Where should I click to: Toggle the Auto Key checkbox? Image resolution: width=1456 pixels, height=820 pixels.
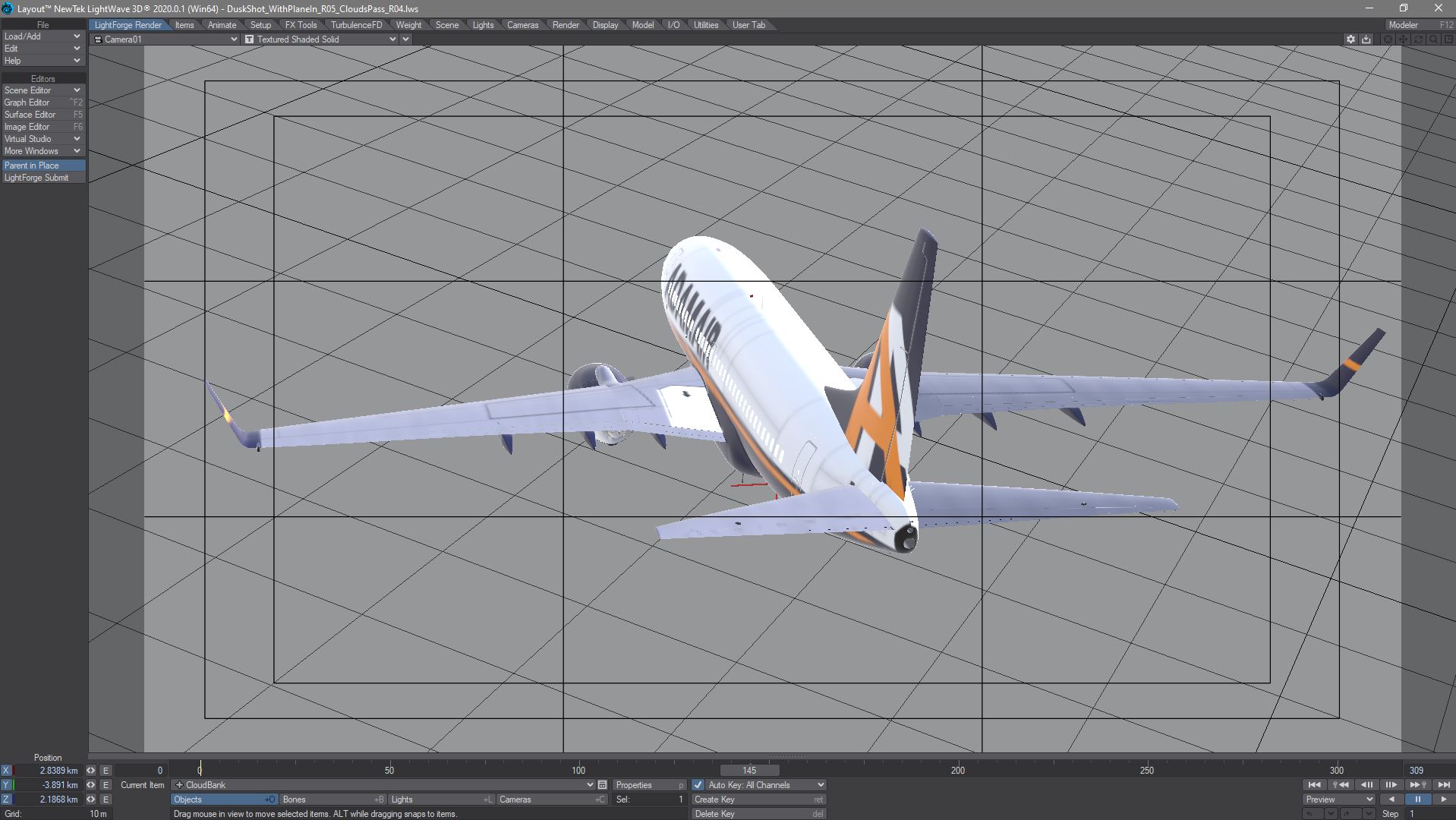pos(698,785)
